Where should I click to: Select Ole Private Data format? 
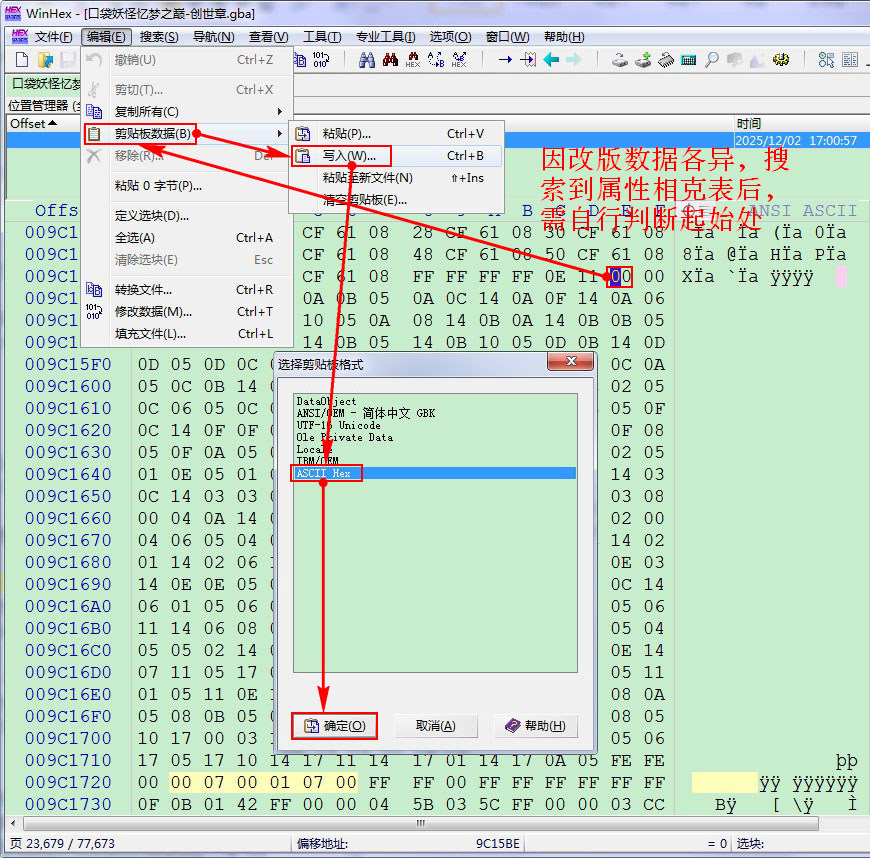click(434, 437)
